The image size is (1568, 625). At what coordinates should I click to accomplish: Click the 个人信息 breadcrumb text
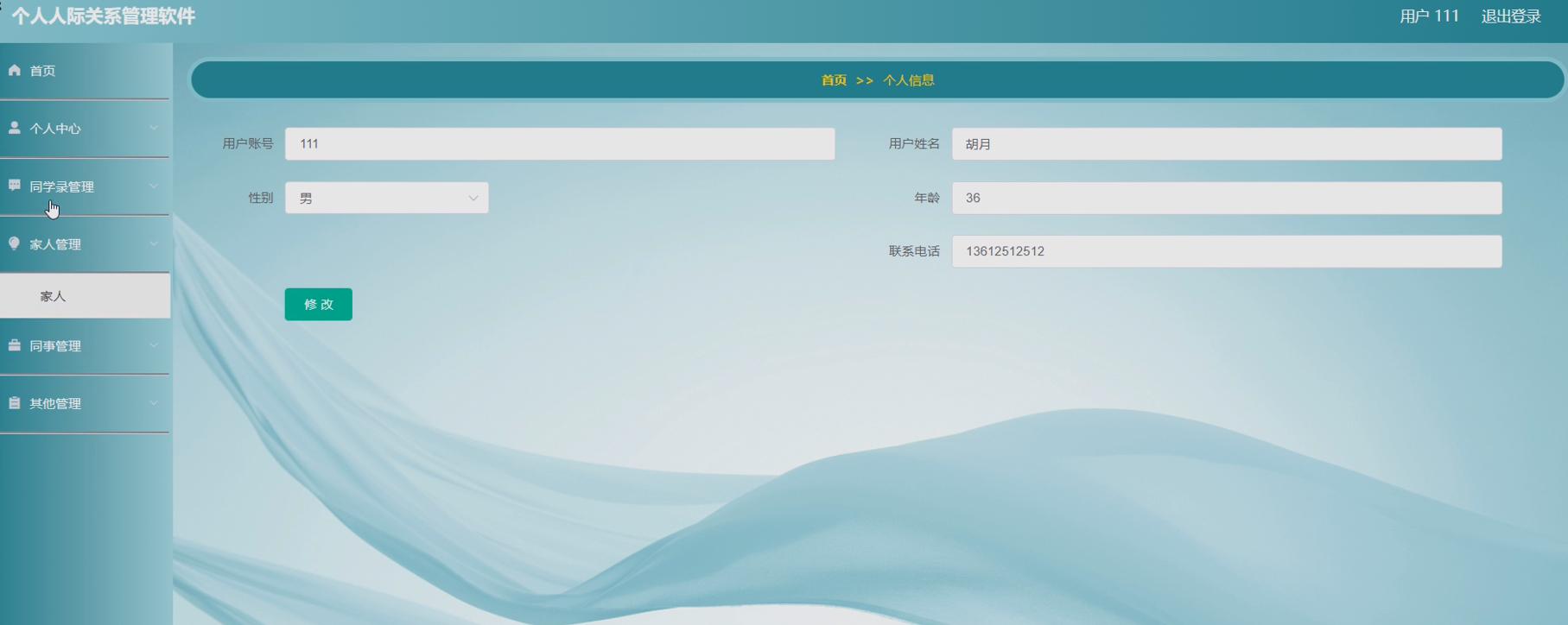click(908, 80)
